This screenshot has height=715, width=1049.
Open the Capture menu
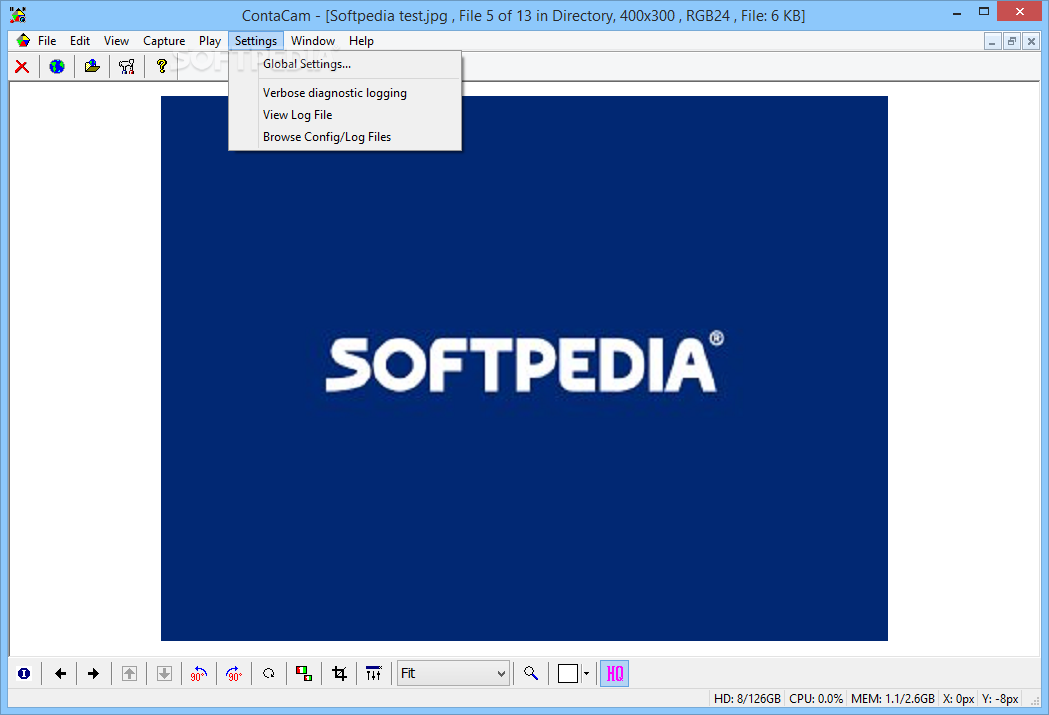pyautogui.click(x=164, y=41)
